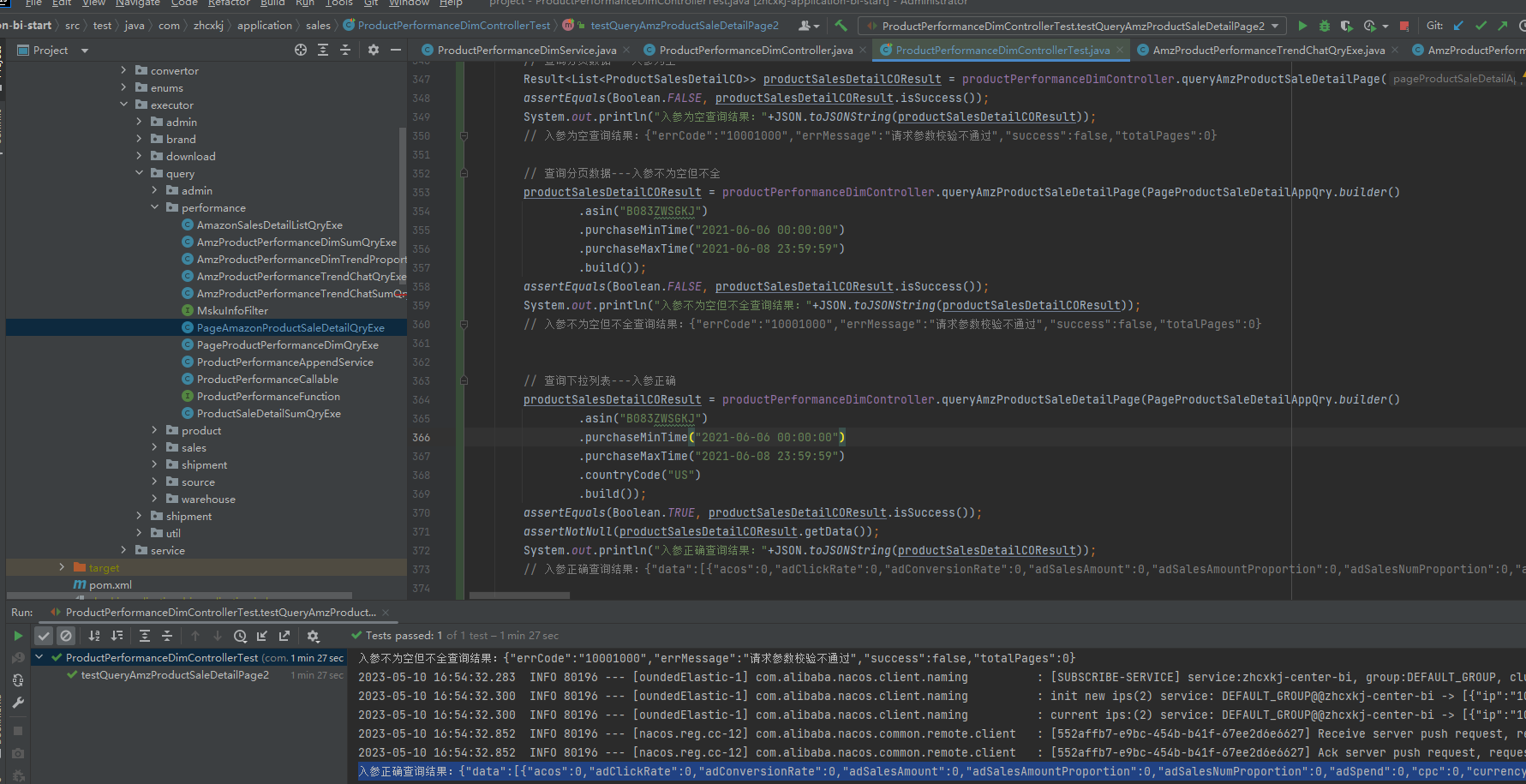1526x784 pixels.
Task: Open AmzProductPerformanceTrendChatQryExe.java tab
Action: point(1268,51)
